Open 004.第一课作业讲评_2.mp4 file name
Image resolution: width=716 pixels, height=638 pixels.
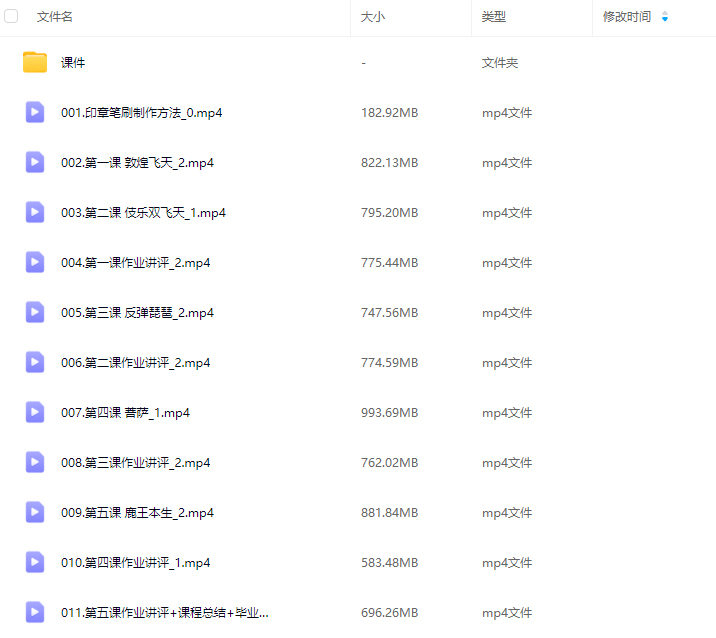(135, 263)
